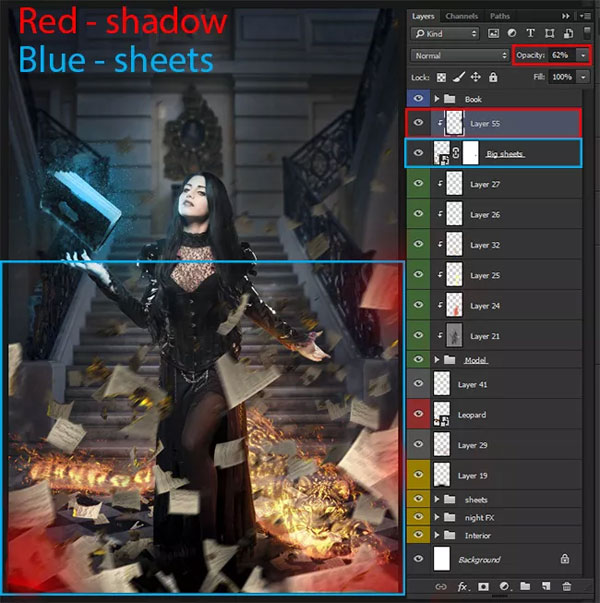
Task: Switch to the Channels tab
Action: [462, 16]
